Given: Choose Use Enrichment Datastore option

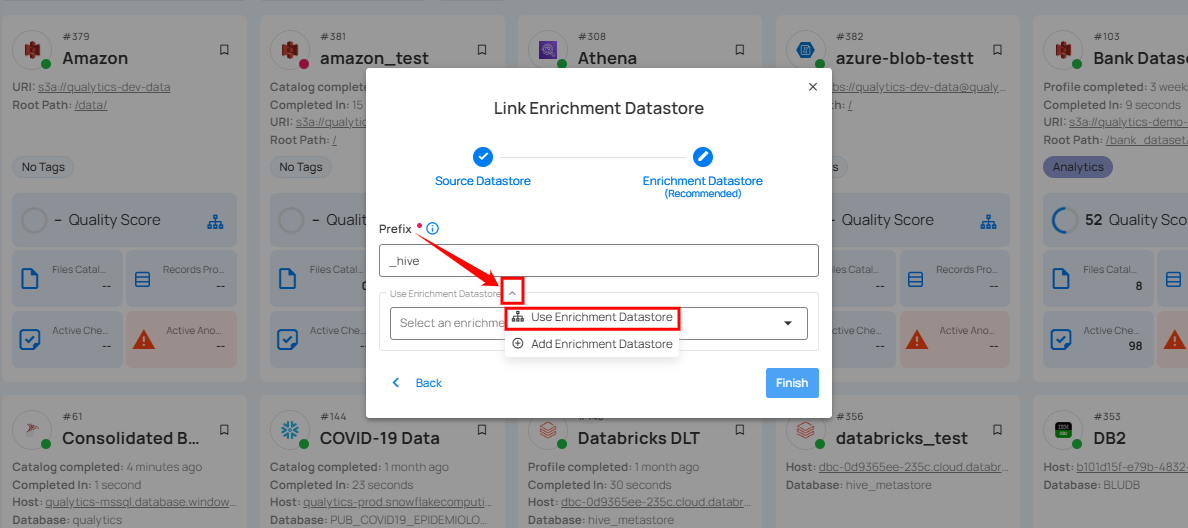Looking at the screenshot, I should (x=592, y=317).
